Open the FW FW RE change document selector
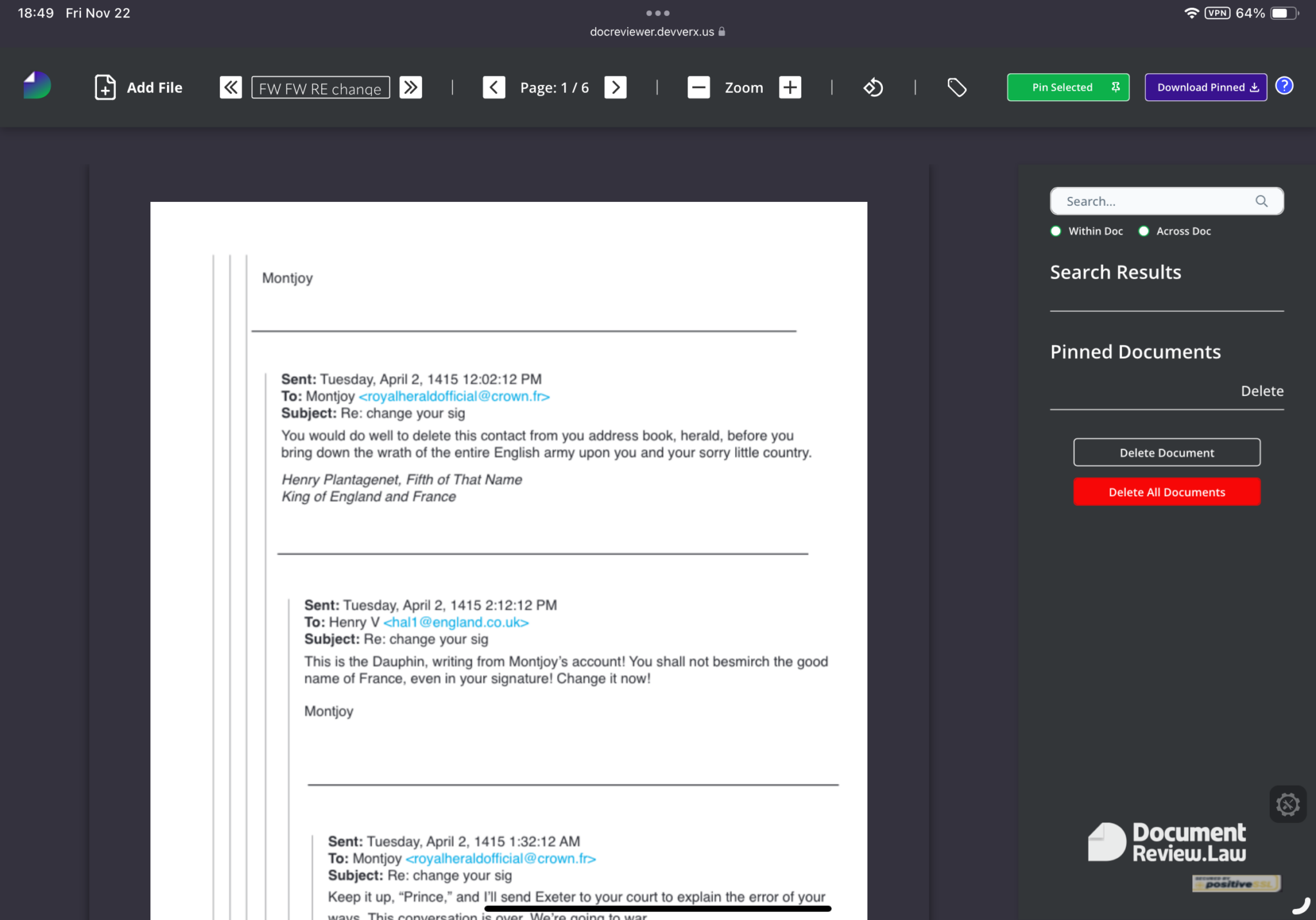 (320, 88)
